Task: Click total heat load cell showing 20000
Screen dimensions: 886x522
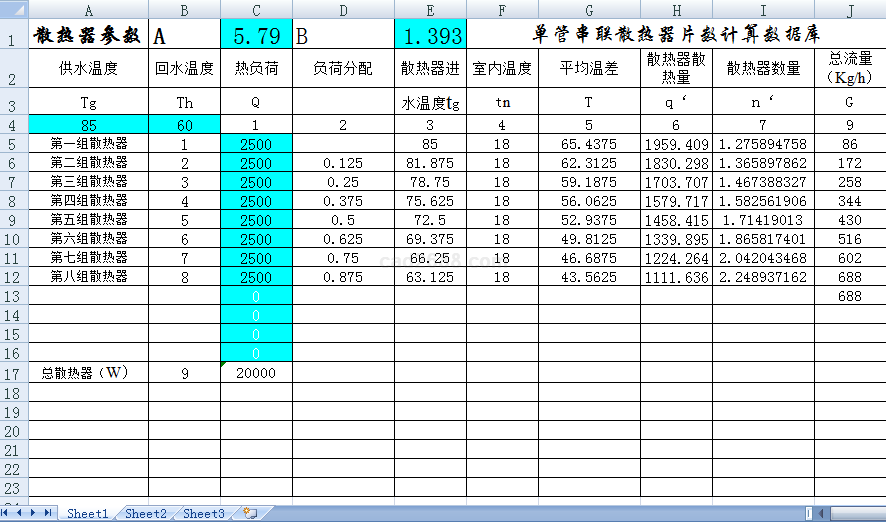Action: 256,373
